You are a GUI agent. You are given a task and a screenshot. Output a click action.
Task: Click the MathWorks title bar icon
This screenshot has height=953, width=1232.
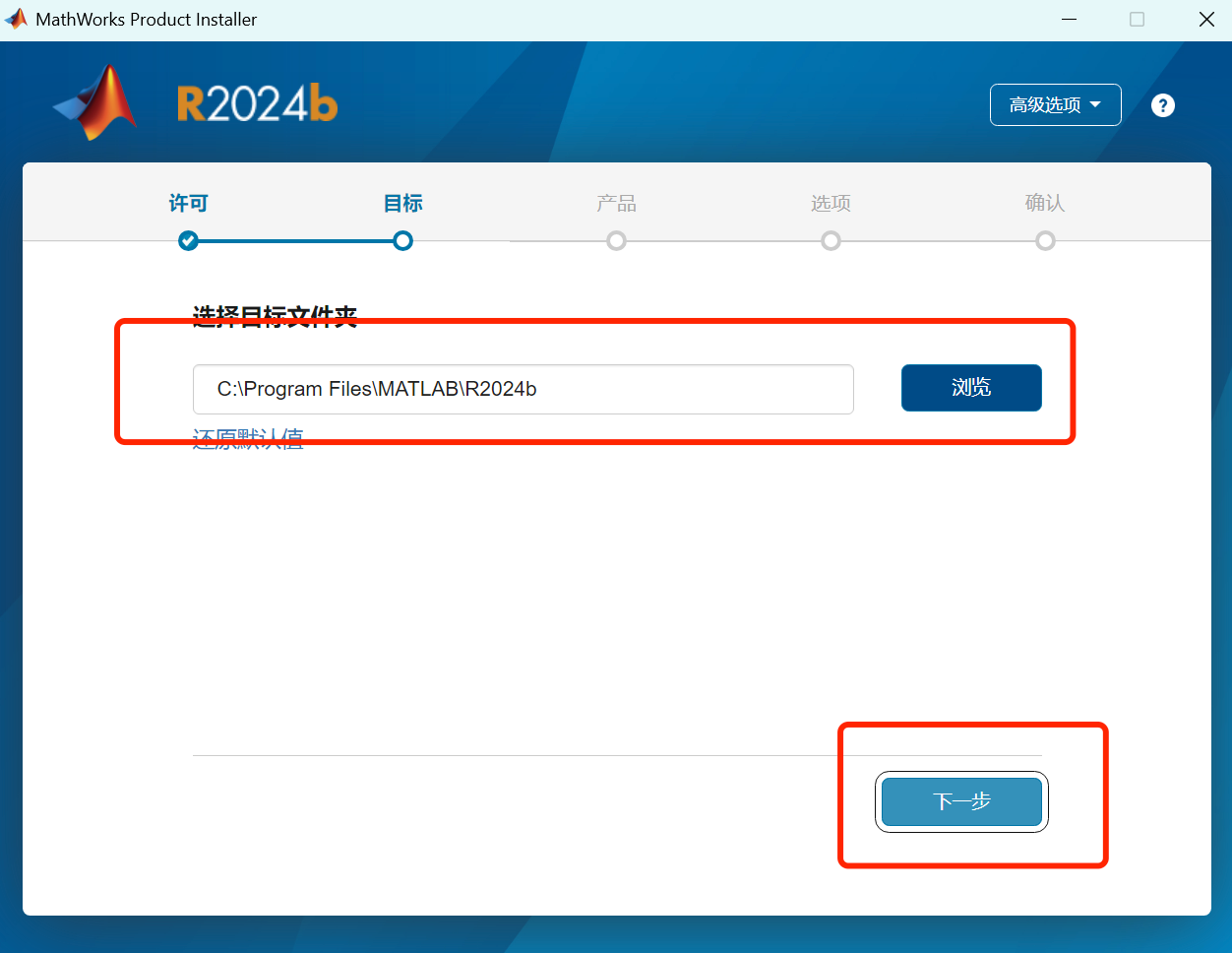pyautogui.click(x=16, y=19)
